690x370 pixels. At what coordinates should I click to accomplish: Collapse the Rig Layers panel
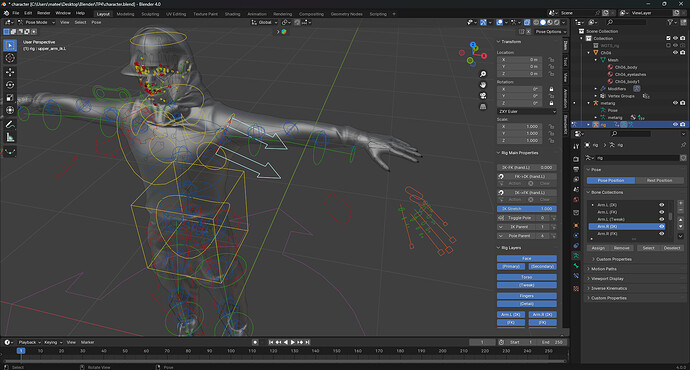pyautogui.click(x=508, y=248)
